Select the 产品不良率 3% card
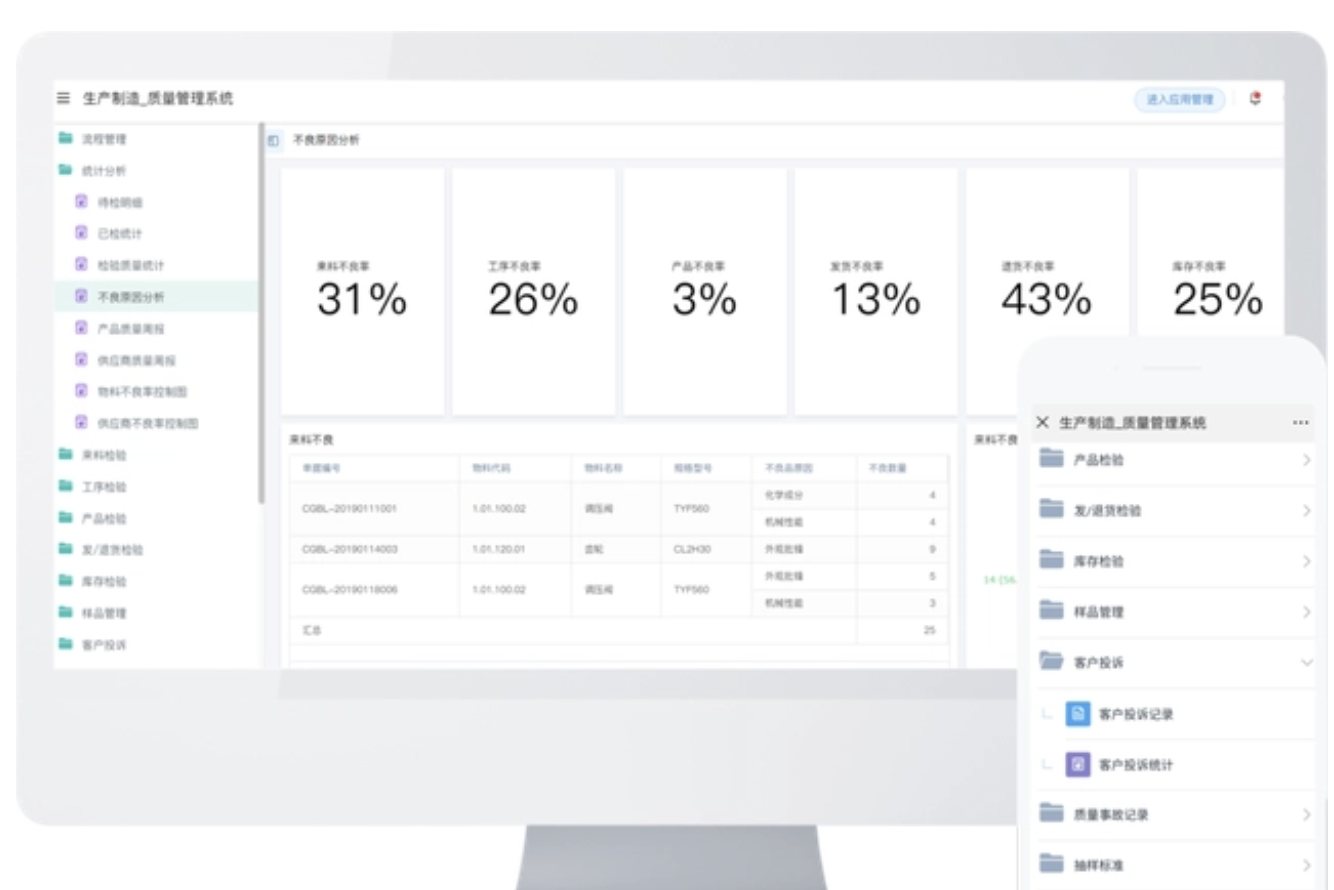Image resolution: width=1334 pixels, height=890 pixels. pos(705,291)
